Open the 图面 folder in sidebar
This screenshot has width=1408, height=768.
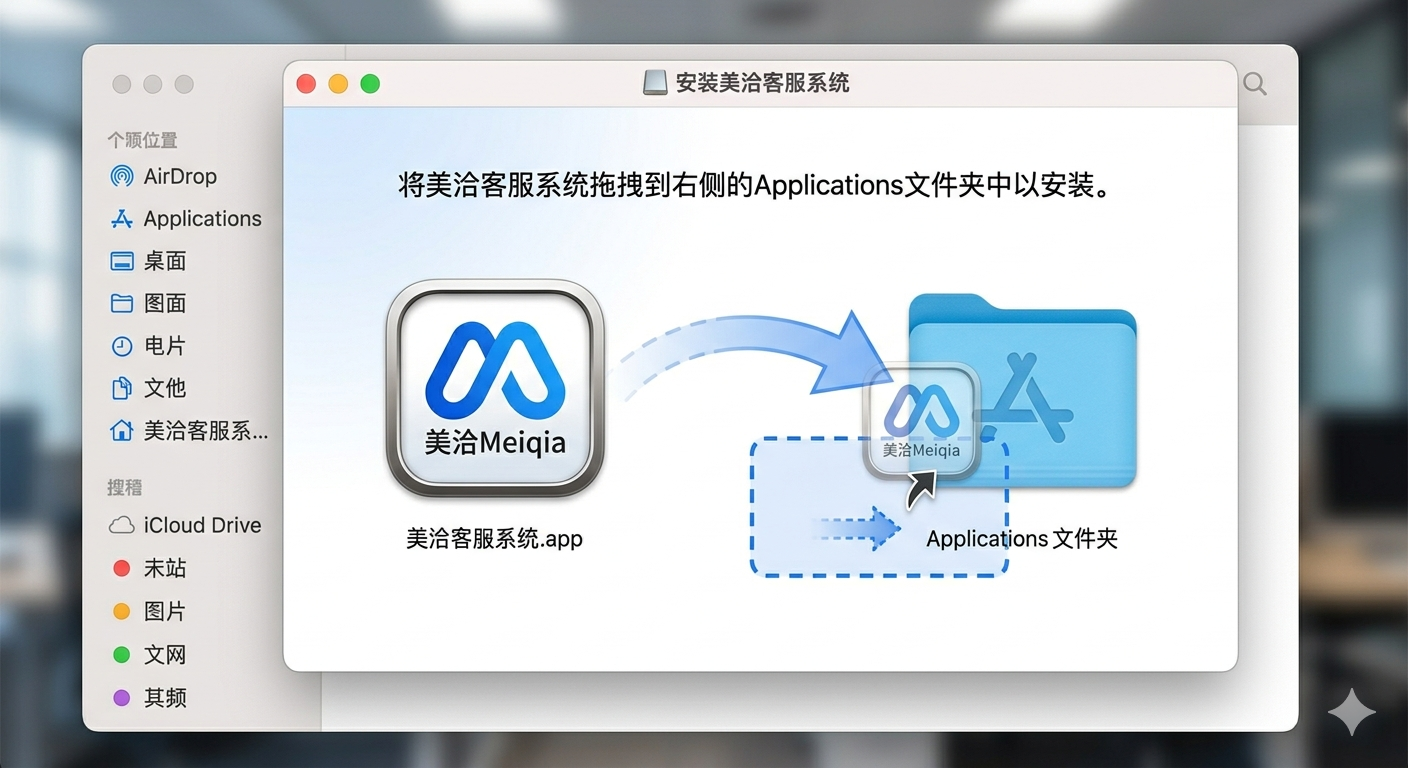[x=167, y=303]
